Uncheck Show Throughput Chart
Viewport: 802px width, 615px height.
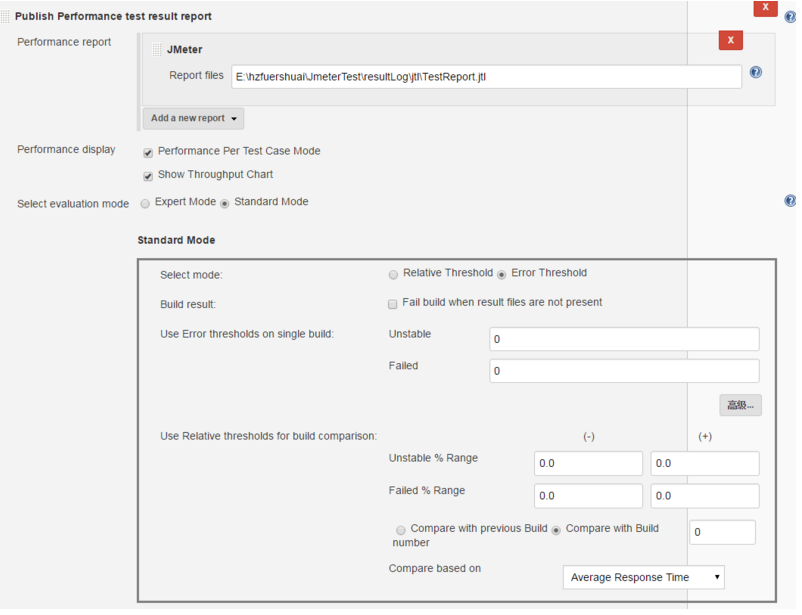pos(148,176)
